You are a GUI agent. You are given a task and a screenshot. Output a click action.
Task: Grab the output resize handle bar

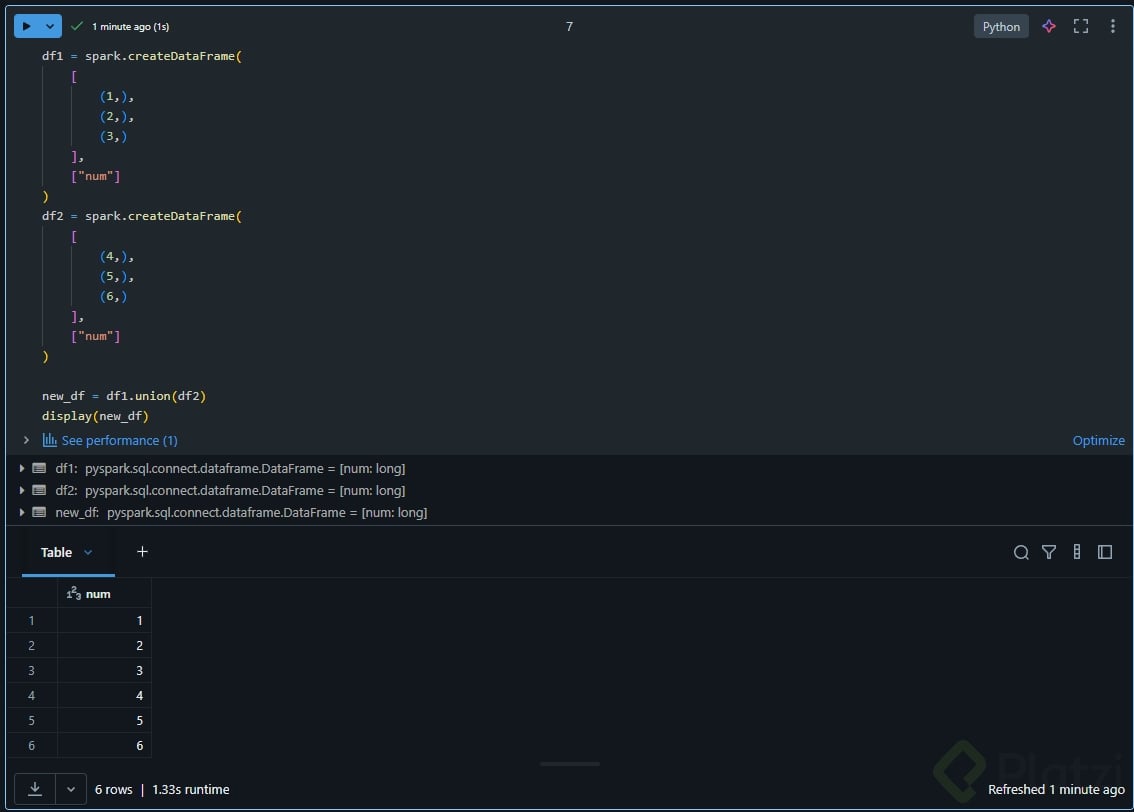570,764
